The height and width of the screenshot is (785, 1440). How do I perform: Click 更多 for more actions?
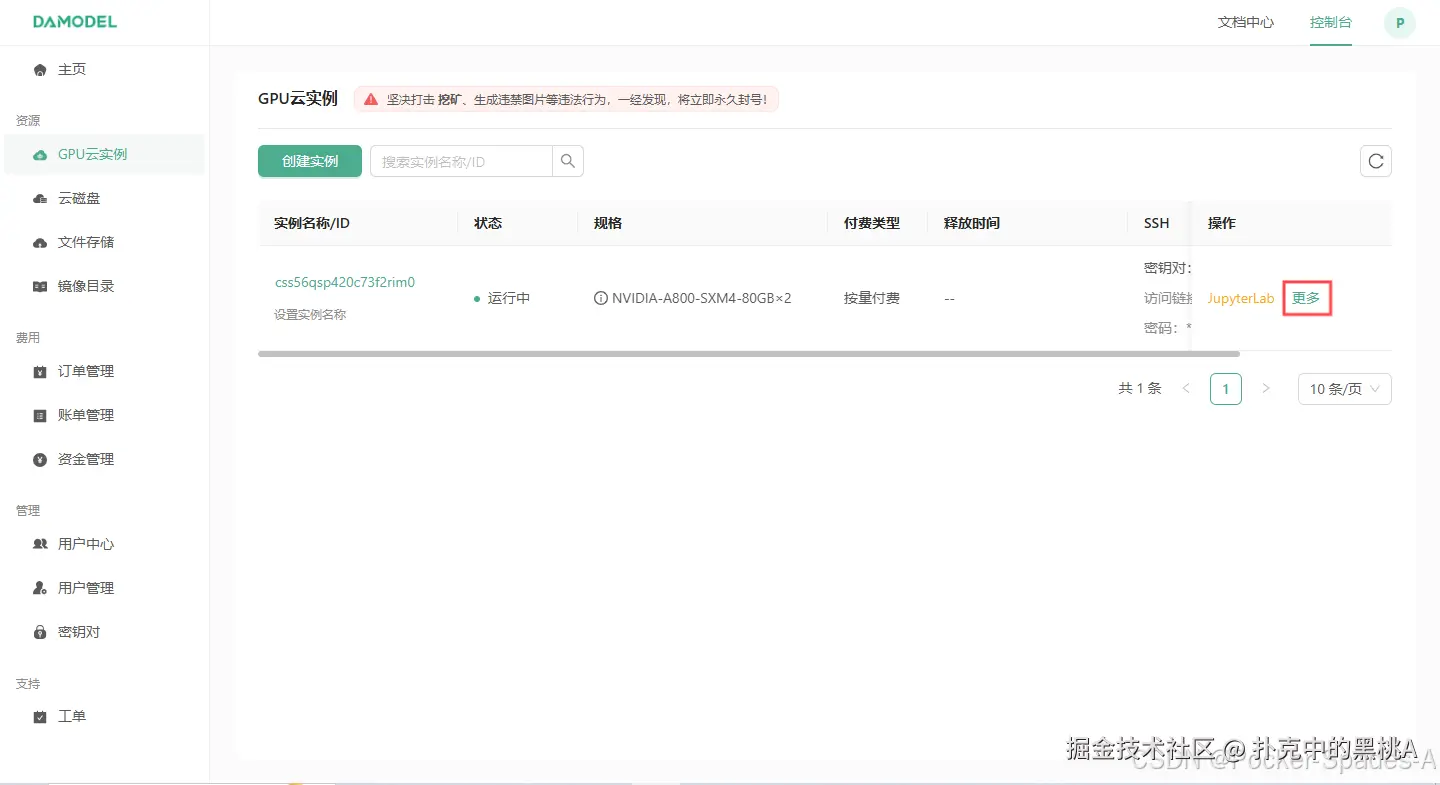coord(1306,298)
